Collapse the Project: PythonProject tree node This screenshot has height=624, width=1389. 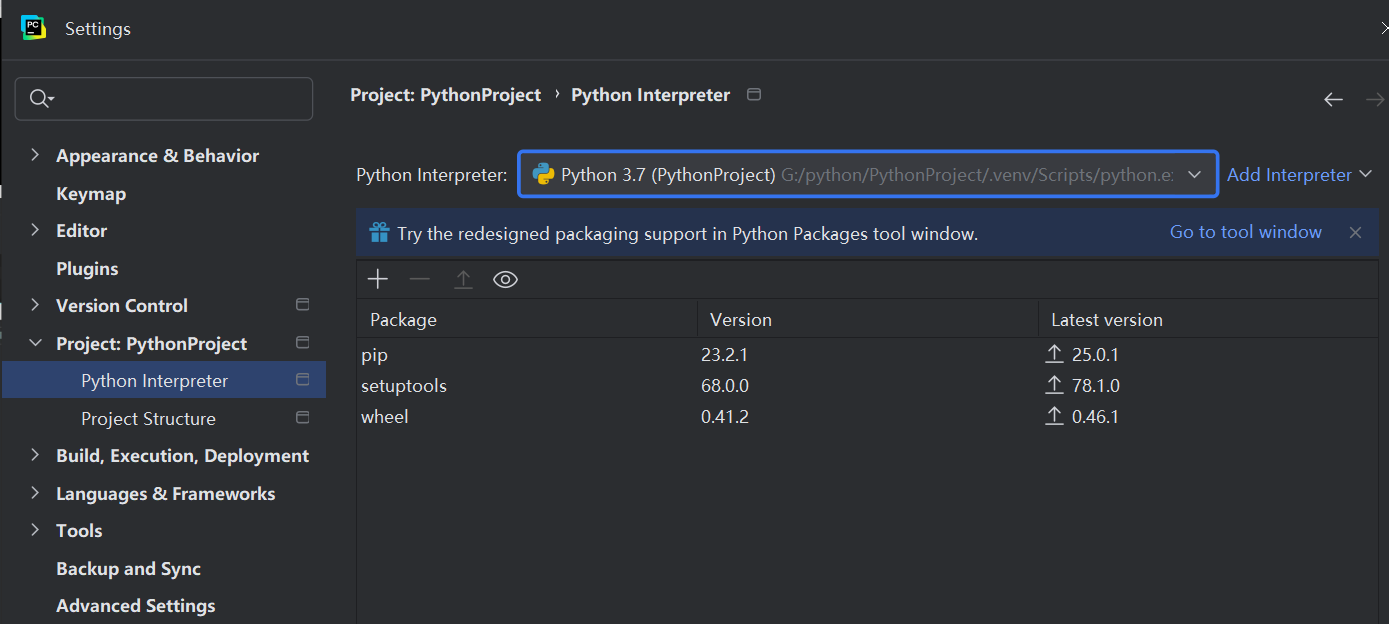click(x=35, y=343)
